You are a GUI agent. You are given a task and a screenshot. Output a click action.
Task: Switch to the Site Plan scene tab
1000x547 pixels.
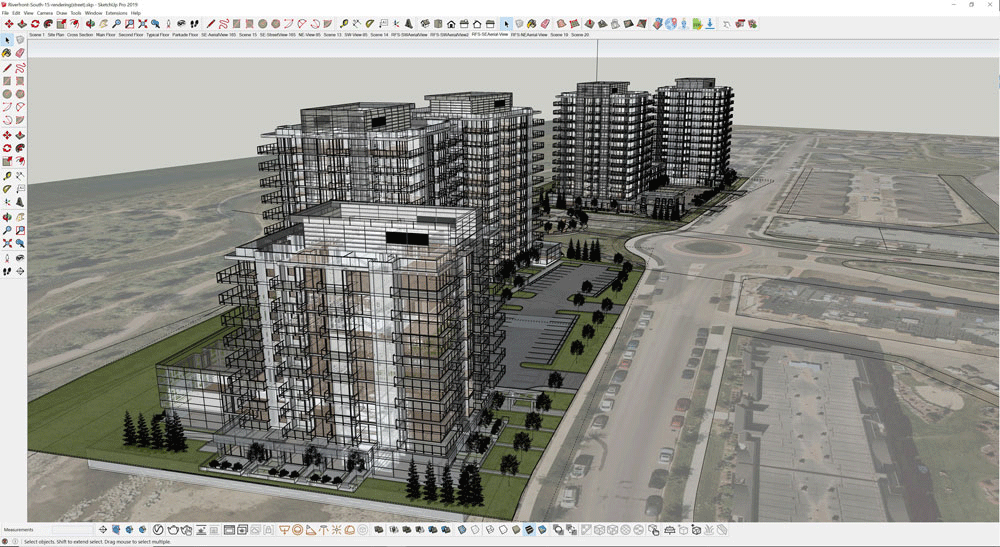point(56,34)
